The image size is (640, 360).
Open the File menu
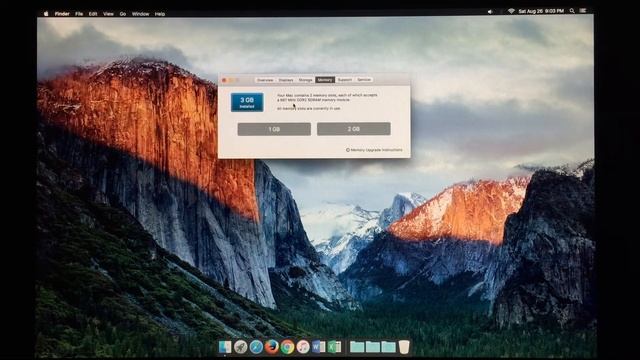pos(79,13)
